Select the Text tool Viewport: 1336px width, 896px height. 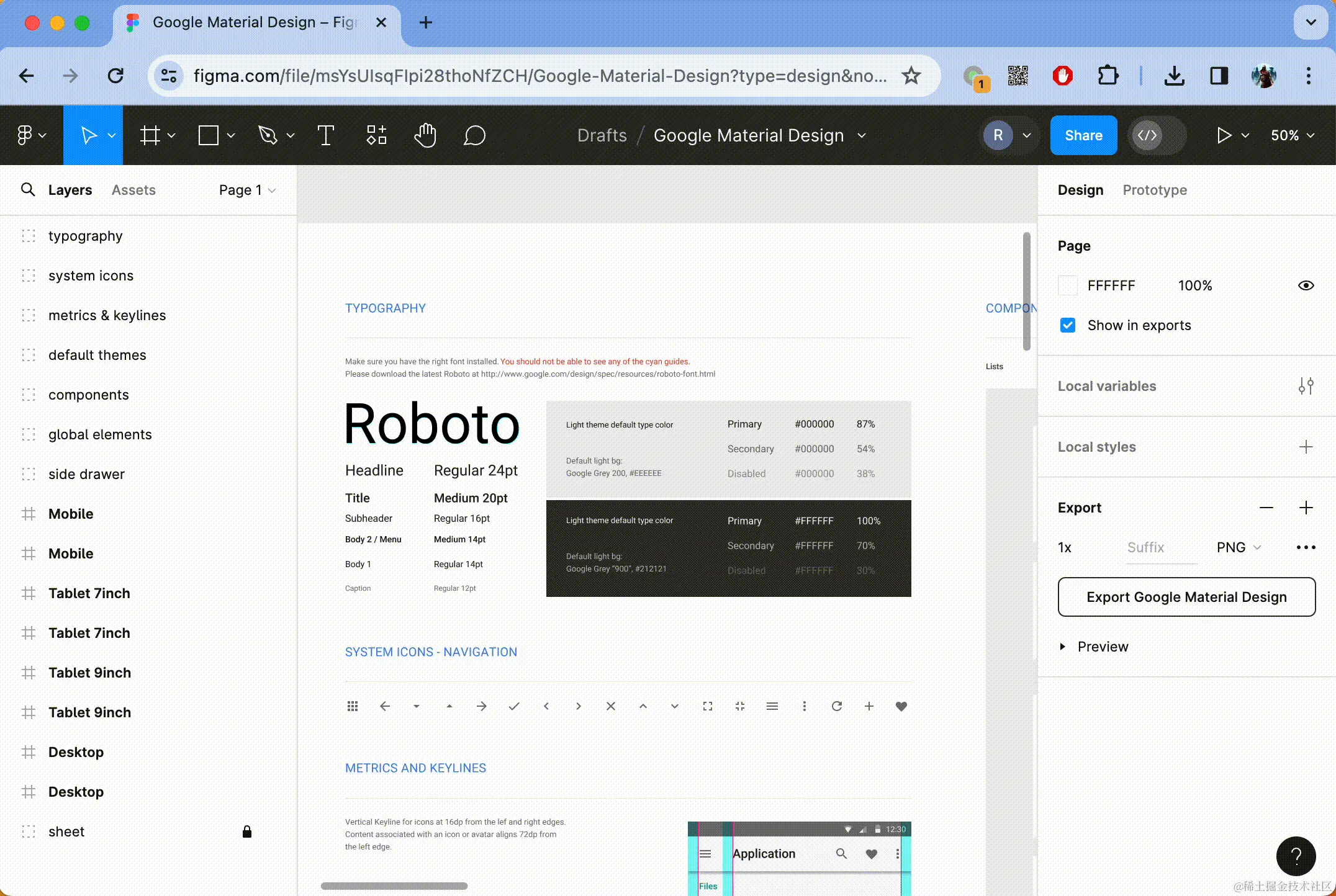click(326, 135)
